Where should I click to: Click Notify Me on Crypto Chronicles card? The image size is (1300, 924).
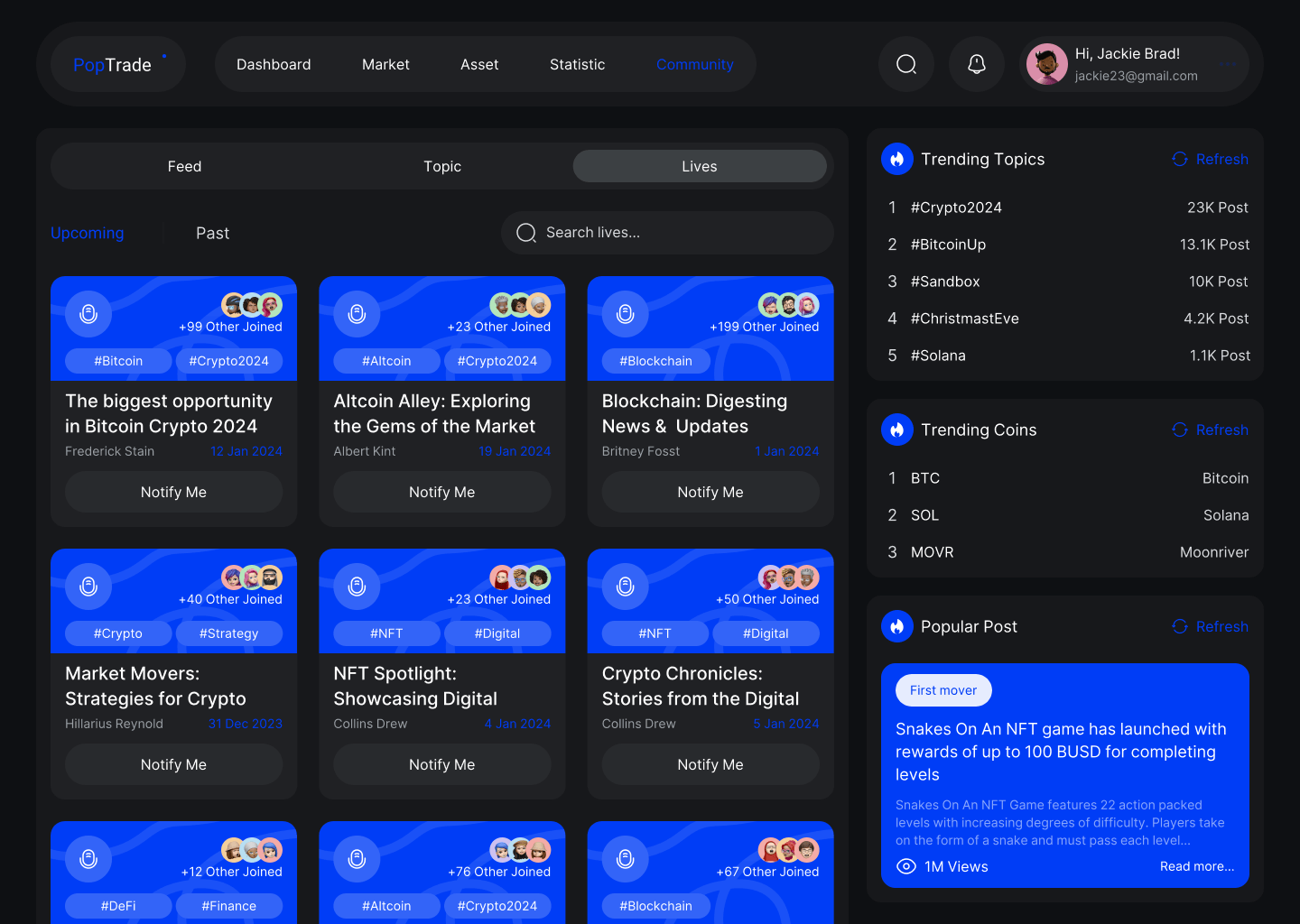pos(710,764)
